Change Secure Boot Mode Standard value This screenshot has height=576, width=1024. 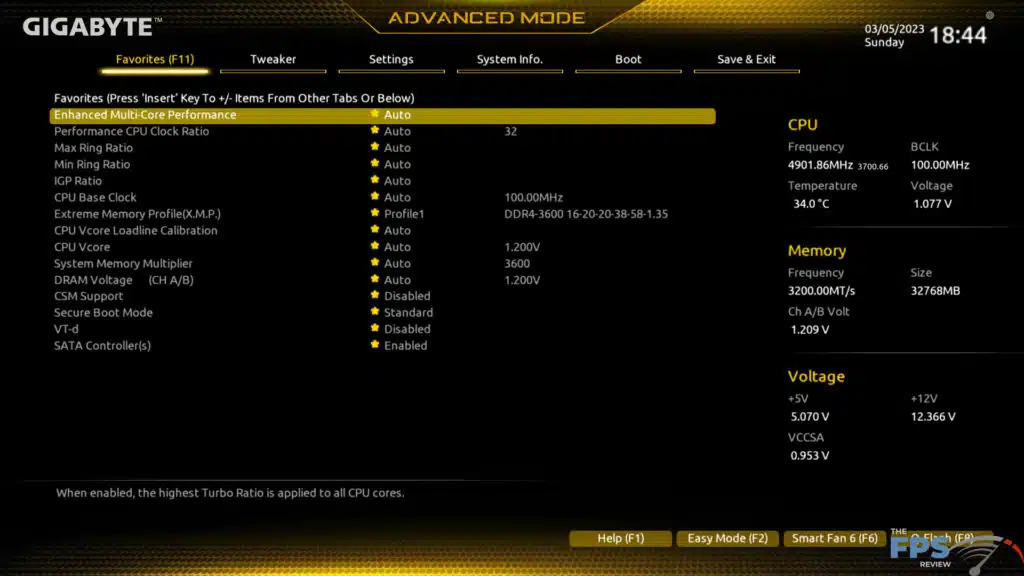pos(408,313)
